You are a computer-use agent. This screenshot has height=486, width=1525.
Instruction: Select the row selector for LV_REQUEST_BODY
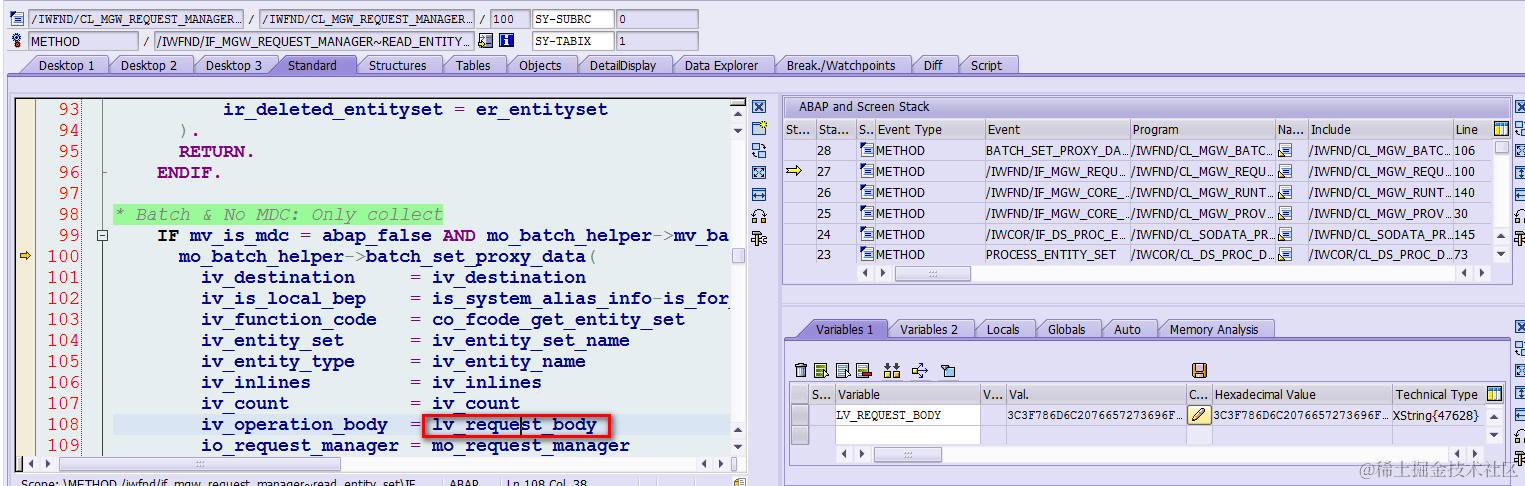(799, 415)
